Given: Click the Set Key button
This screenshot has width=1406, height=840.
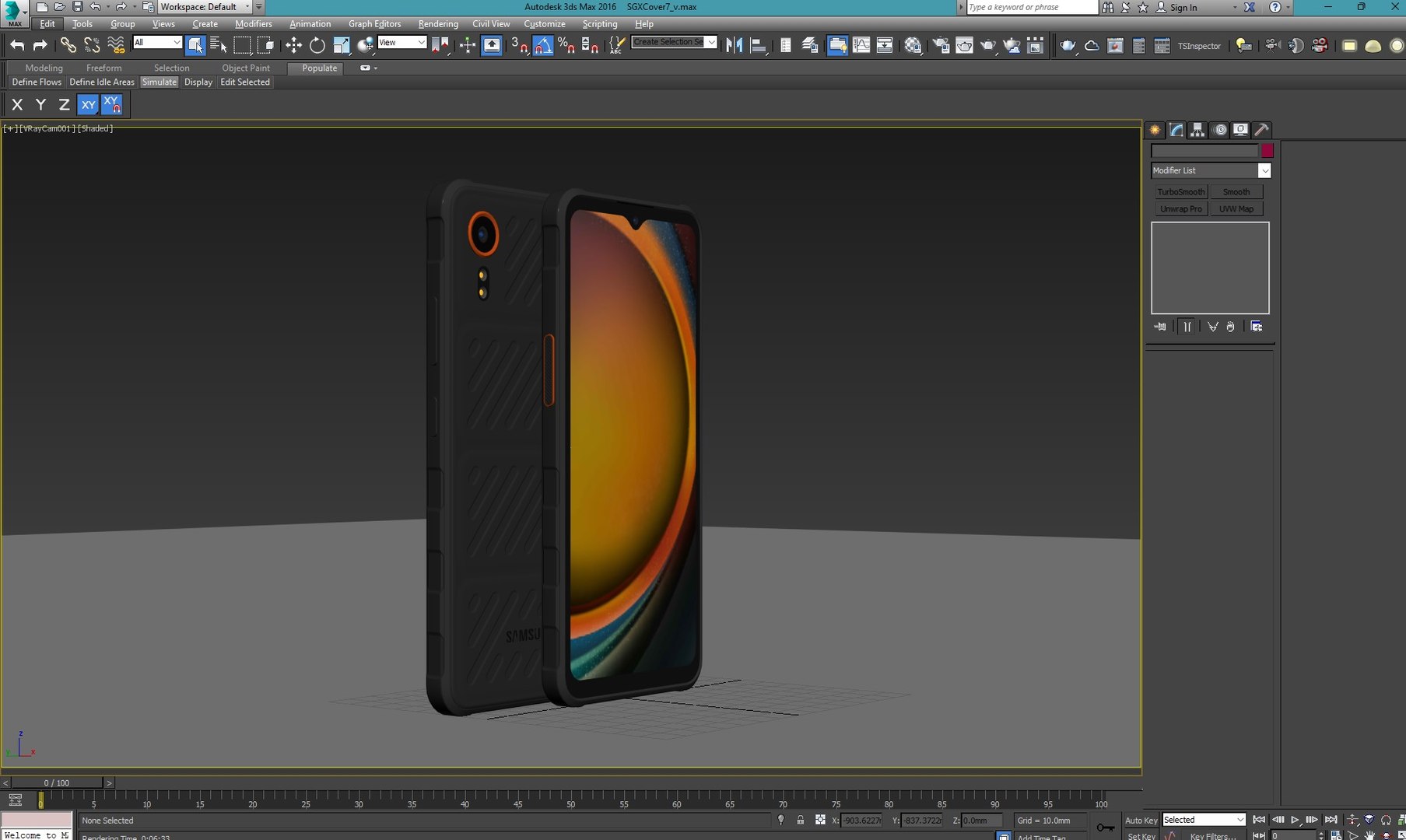Looking at the screenshot, I should [x=1141, y=836].
